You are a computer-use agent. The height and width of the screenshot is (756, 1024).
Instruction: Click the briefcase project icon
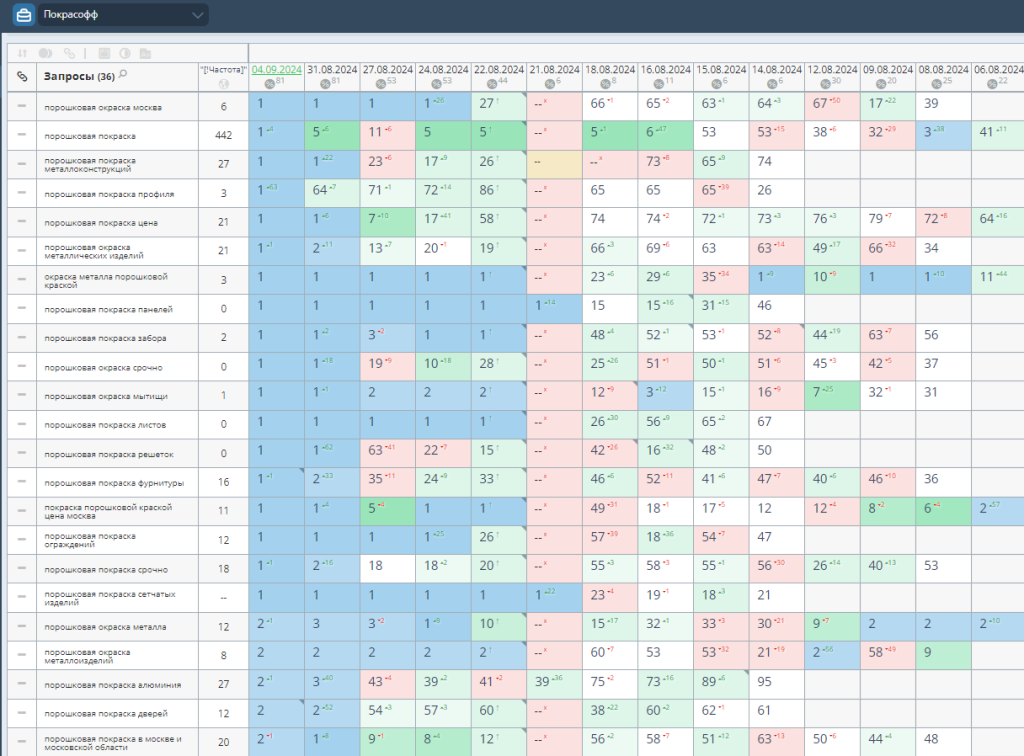pos(23,15)
